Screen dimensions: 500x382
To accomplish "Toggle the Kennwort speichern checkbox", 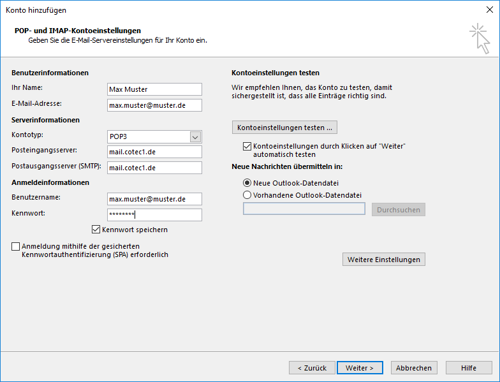I will [96, 229].
